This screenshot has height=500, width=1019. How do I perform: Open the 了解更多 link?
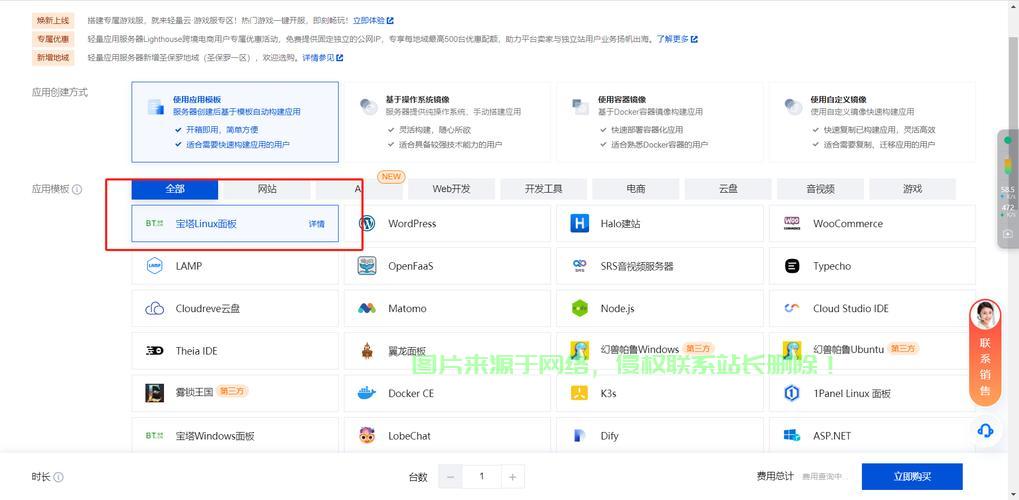click(x=677, y=39)
